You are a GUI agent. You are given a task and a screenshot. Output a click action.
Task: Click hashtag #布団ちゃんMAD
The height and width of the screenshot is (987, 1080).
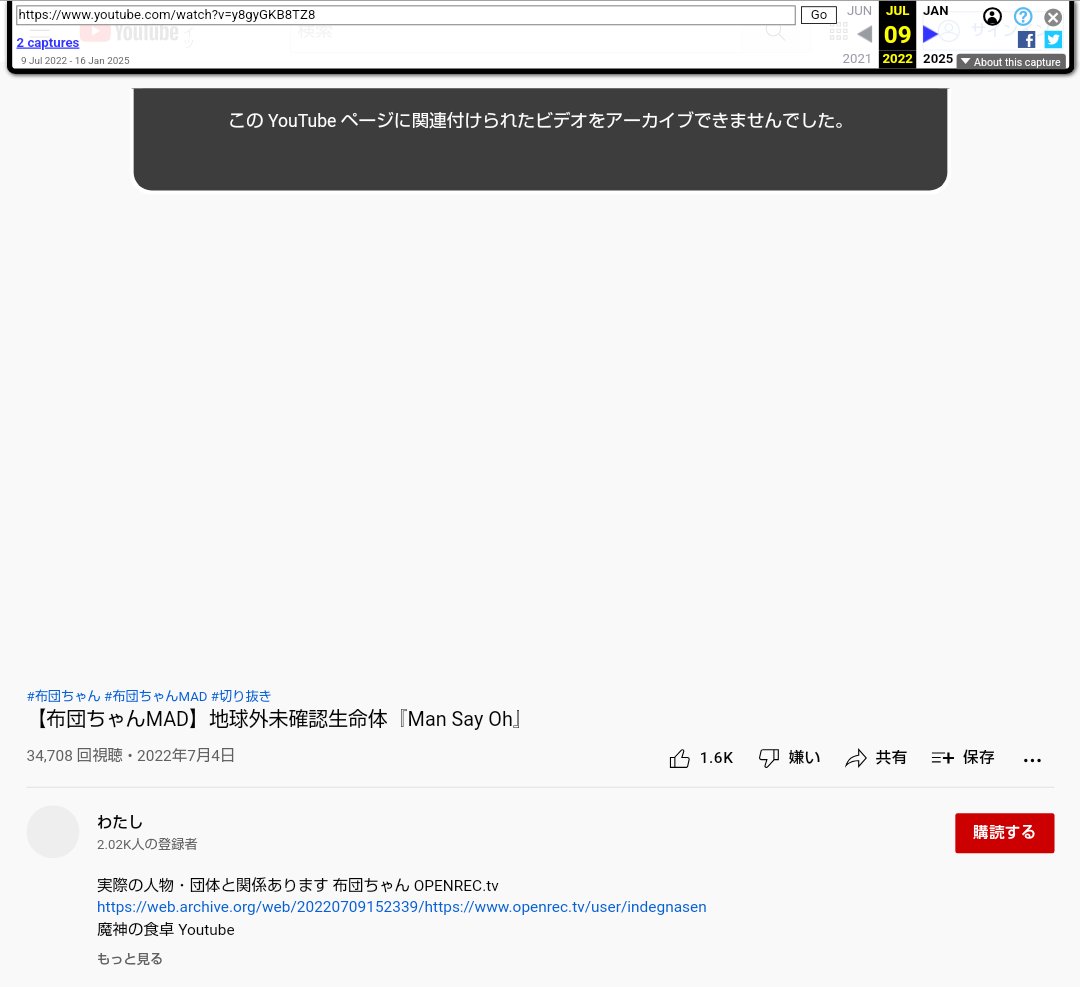click(x=156, y=696)
